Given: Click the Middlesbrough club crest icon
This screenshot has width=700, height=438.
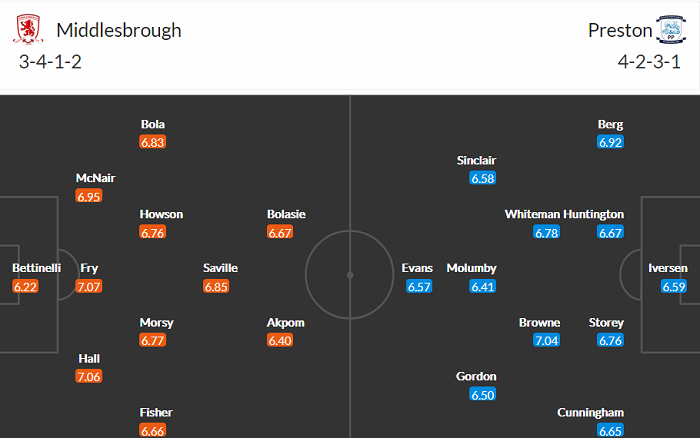Looking at the screenshot, I should click(30, 30).
